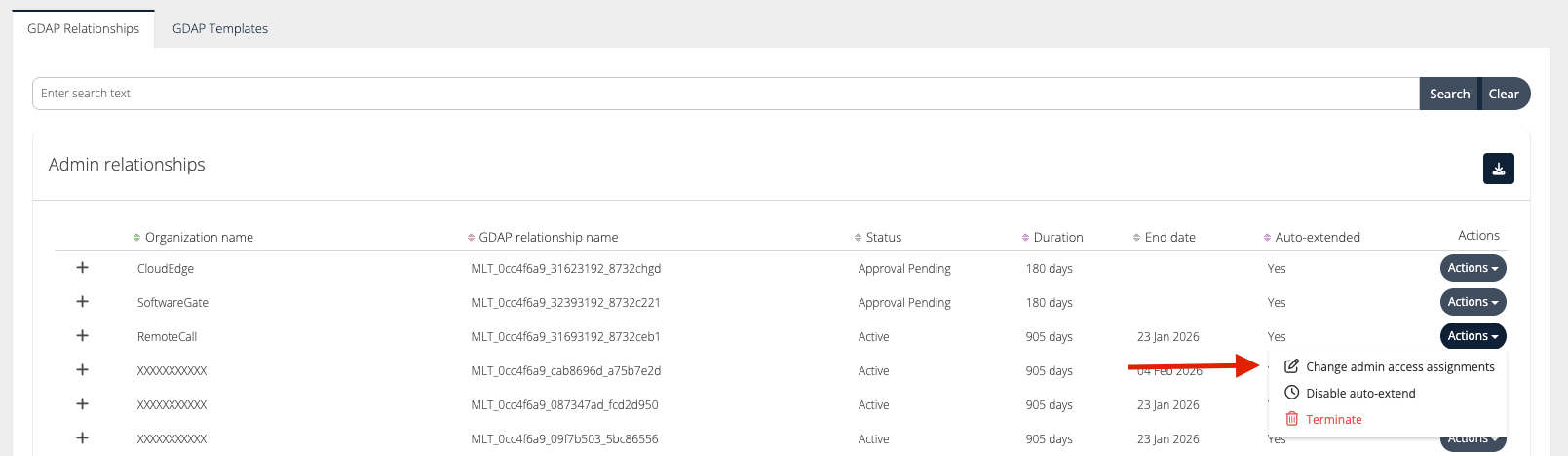
Task: Focus the Enter search text field
Action: 726,94
